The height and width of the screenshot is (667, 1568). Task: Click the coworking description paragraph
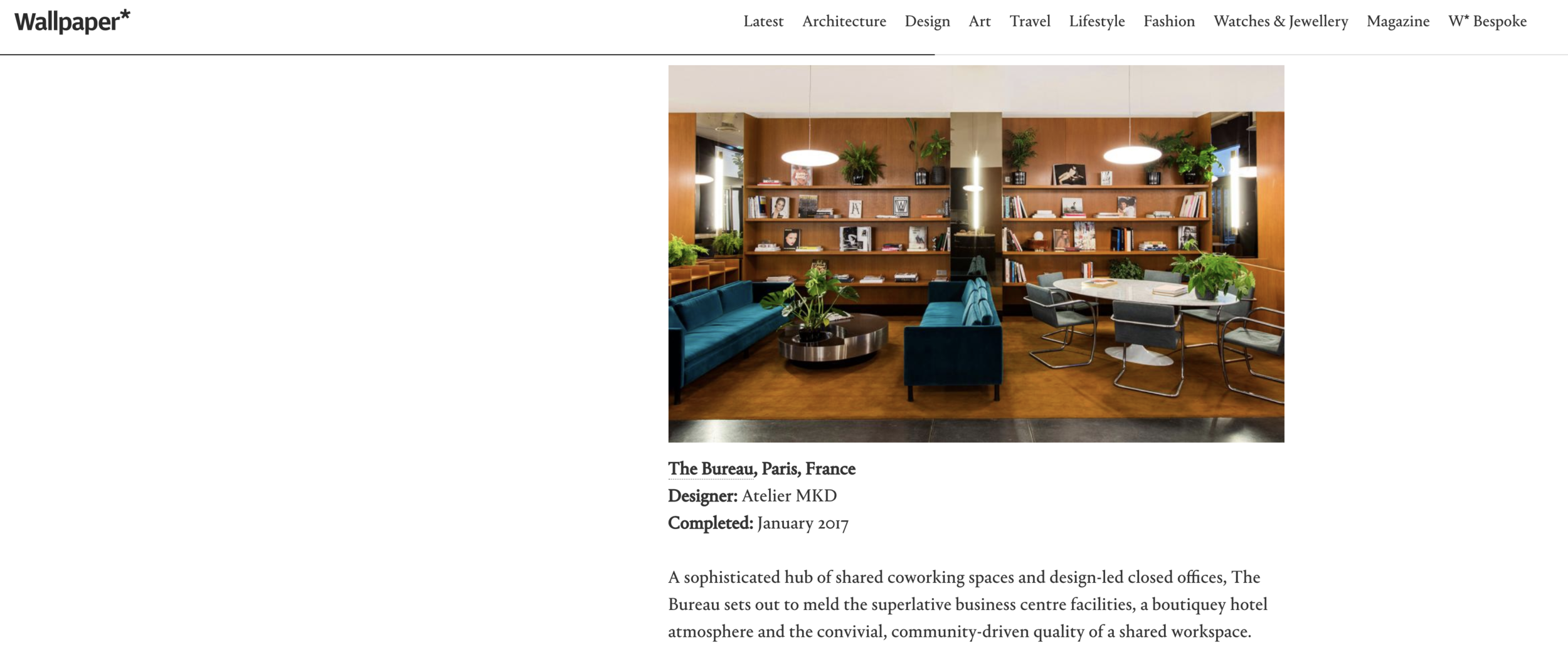coord(968,604)
